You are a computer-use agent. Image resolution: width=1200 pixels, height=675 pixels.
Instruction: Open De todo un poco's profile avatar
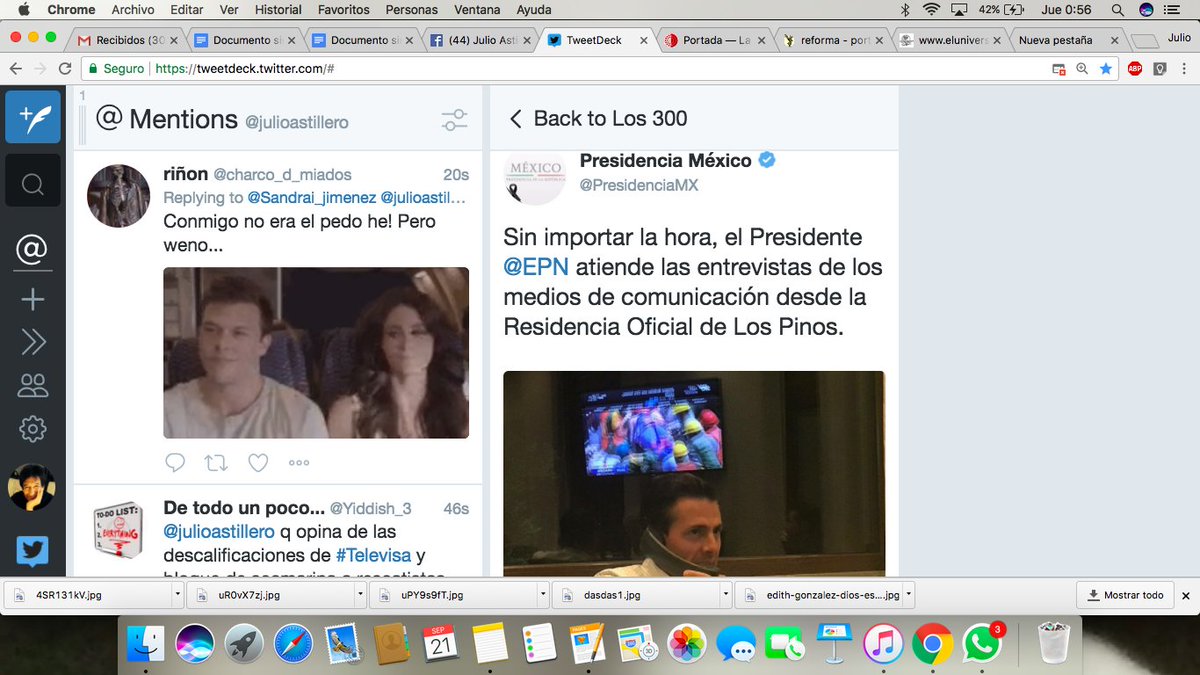pyautogui.click(x=119, y=529)
